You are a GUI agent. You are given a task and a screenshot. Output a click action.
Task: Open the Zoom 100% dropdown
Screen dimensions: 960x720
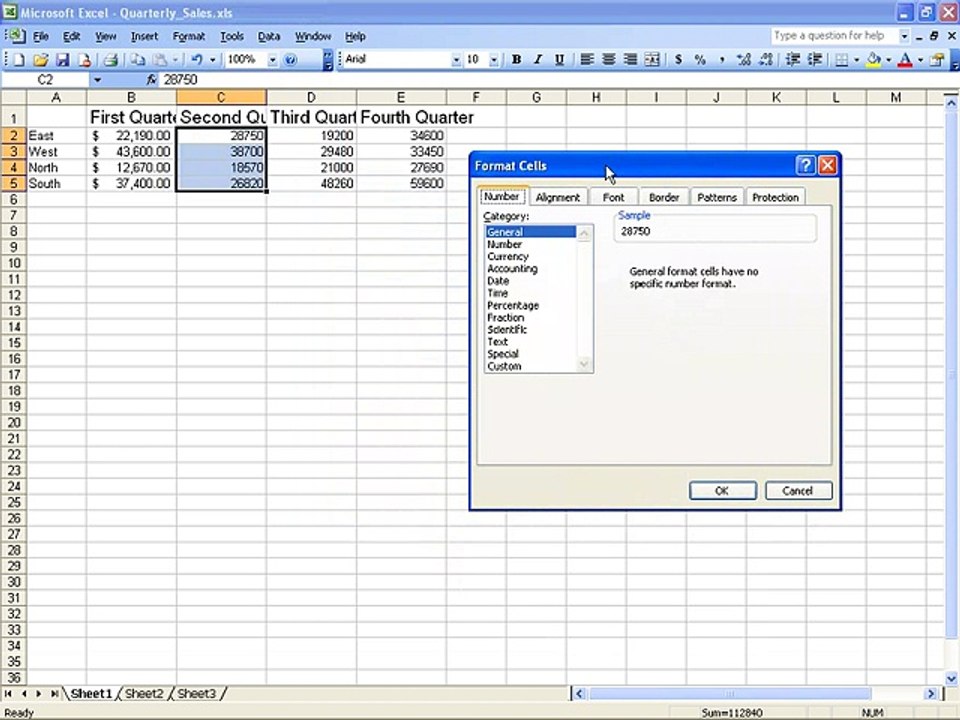pyautogui.click(x=272, y=59)
